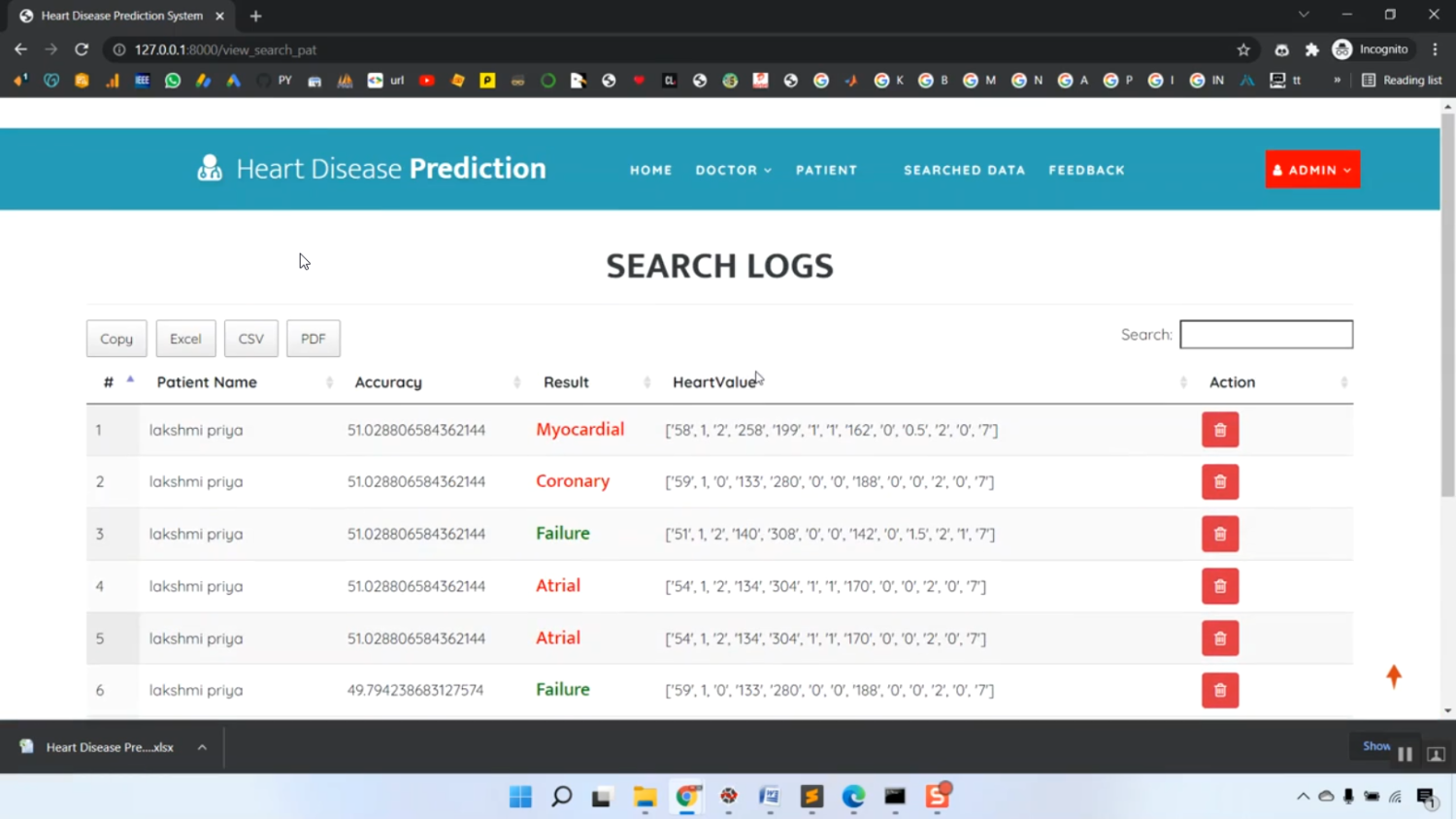Click the Myocardial result text
Screen dimensions: 1456x819
(x=580, y=429)
